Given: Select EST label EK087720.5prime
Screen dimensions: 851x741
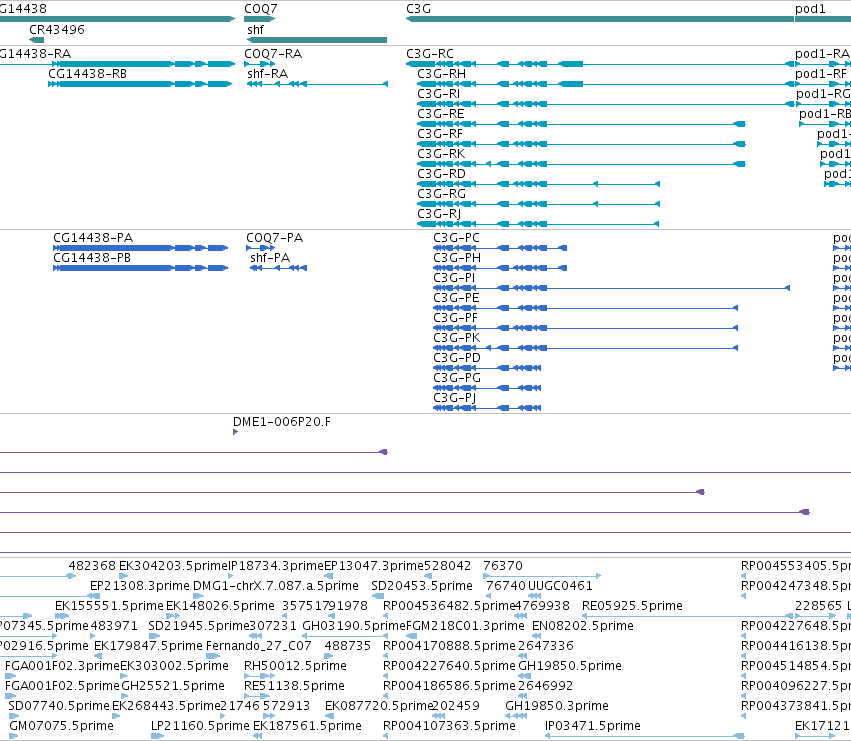Looking at the screenshot, I should pyautogui.click(x=379, y=706).
